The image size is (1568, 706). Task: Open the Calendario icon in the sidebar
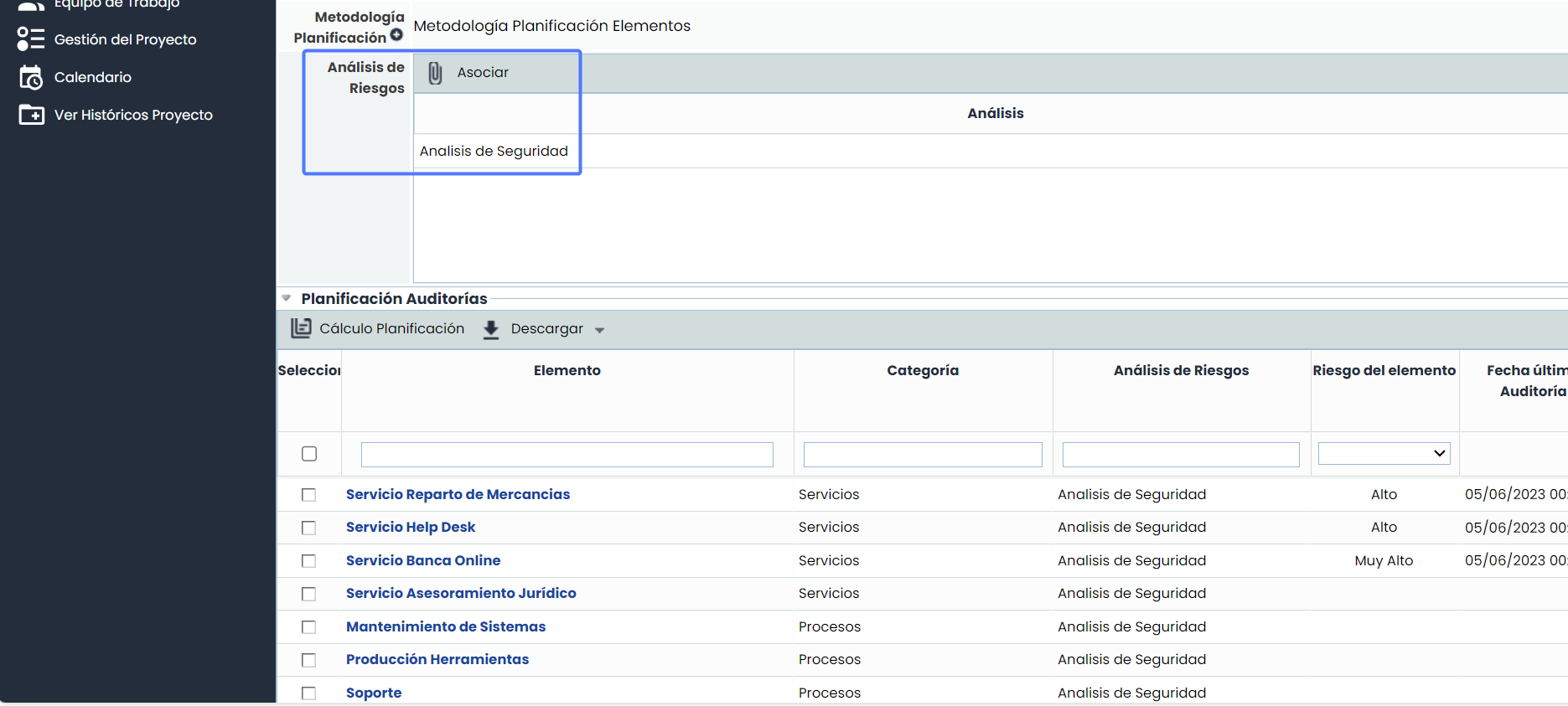[x=31, y=77]
